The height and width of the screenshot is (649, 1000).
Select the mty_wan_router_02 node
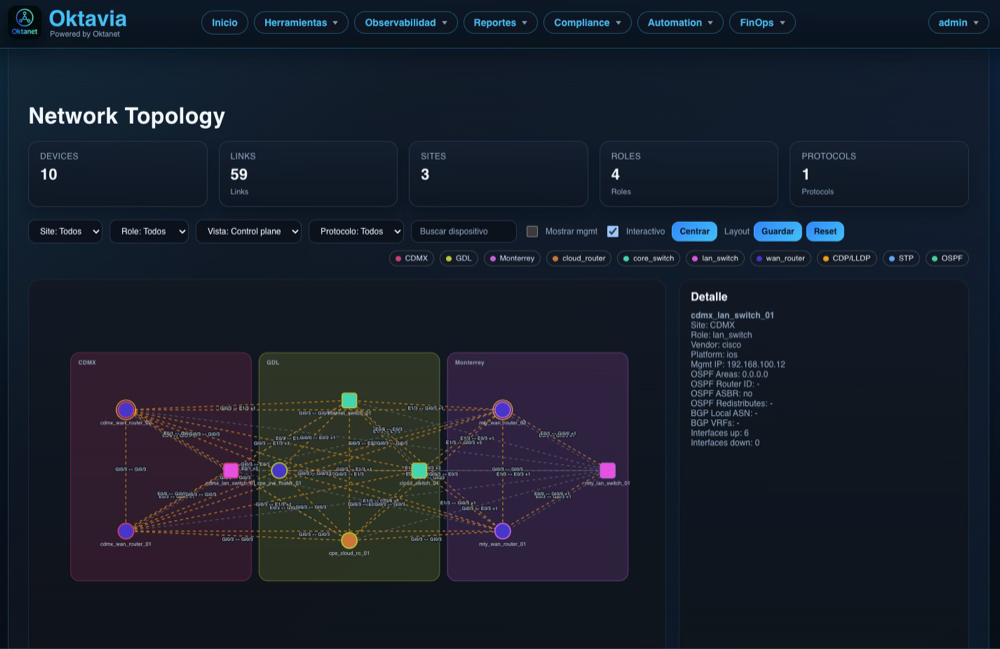coord(502,409)
